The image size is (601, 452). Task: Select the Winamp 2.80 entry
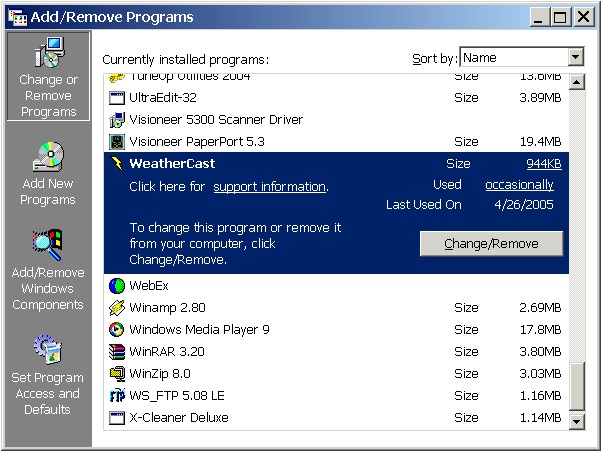[336, 307]
